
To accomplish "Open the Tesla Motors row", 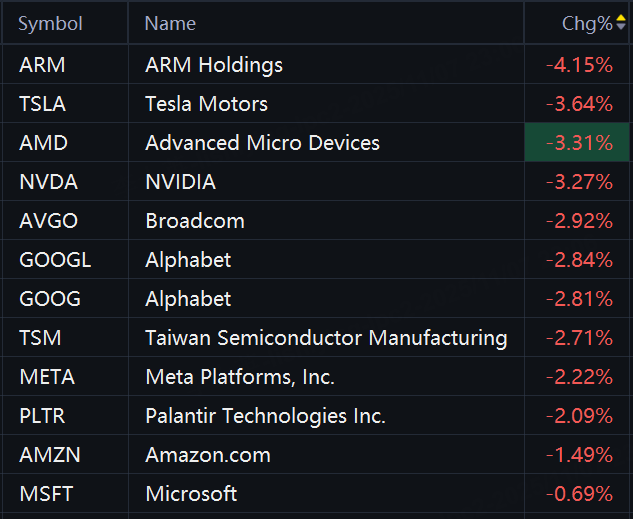I will click(206, 104).
